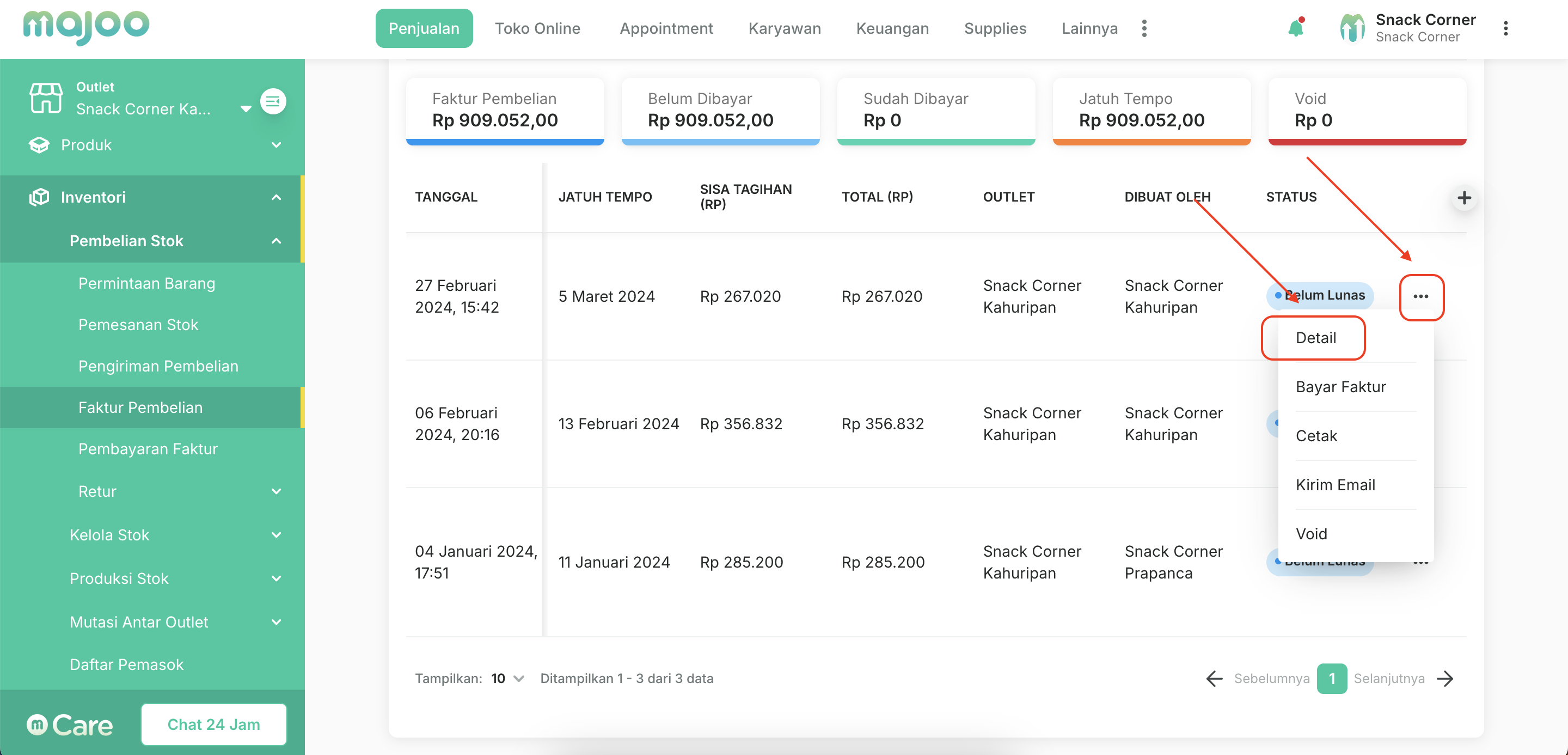This screenshot has height=755, width=1568.
Task: Click the next page arrow icon
Action: tap(1445, 678)
